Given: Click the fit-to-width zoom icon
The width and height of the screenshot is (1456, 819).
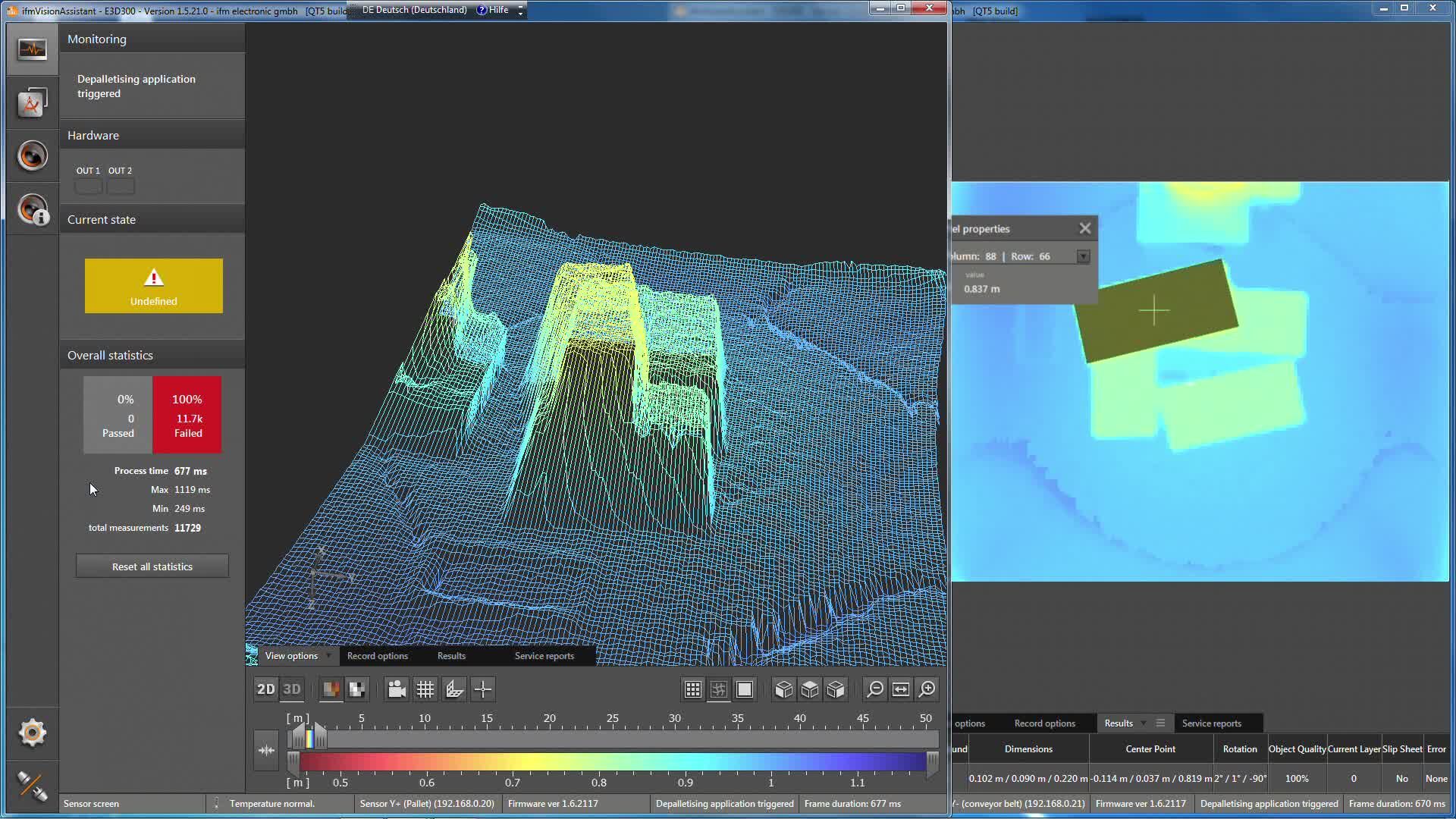Looking at the screenshot, I should click(x=901, y=689).
